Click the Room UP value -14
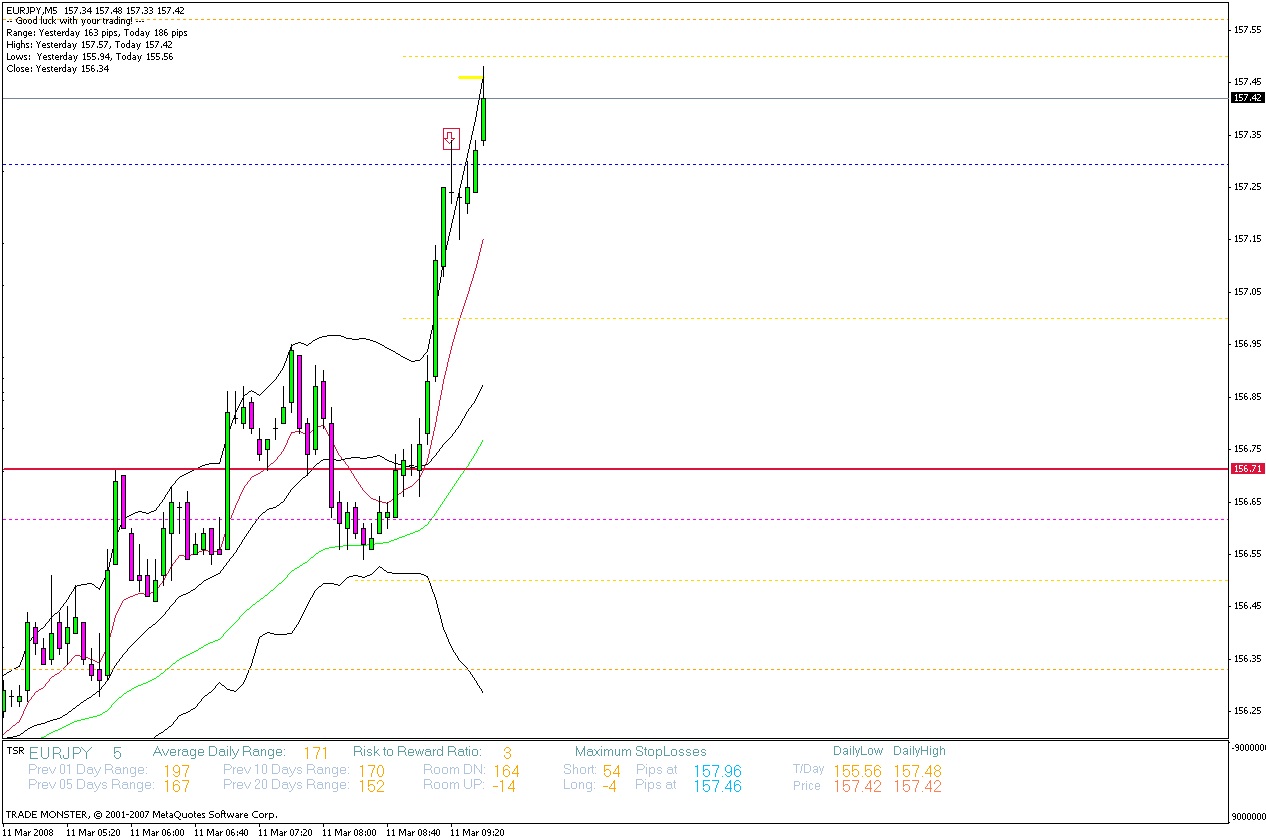The width and height of the screenshot is (1266, 840). tap(504, 786)
